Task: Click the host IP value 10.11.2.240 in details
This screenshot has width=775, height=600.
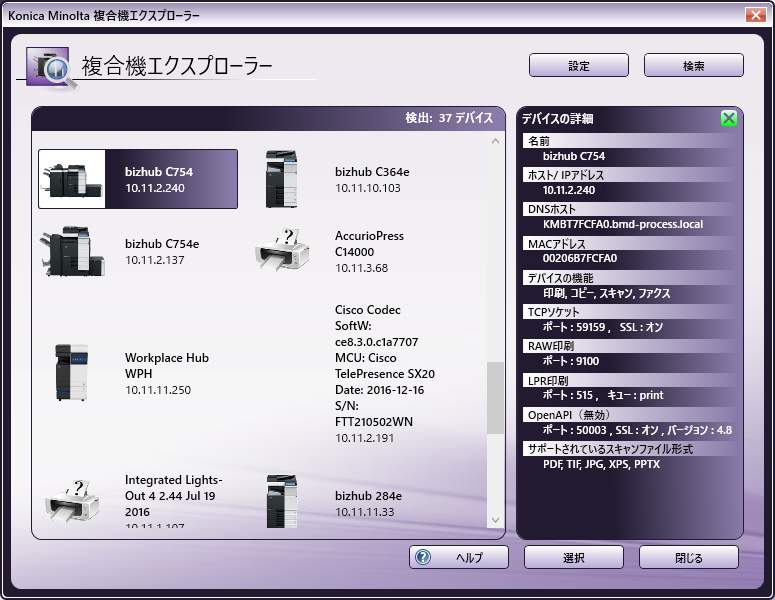Action: point(569,190)
